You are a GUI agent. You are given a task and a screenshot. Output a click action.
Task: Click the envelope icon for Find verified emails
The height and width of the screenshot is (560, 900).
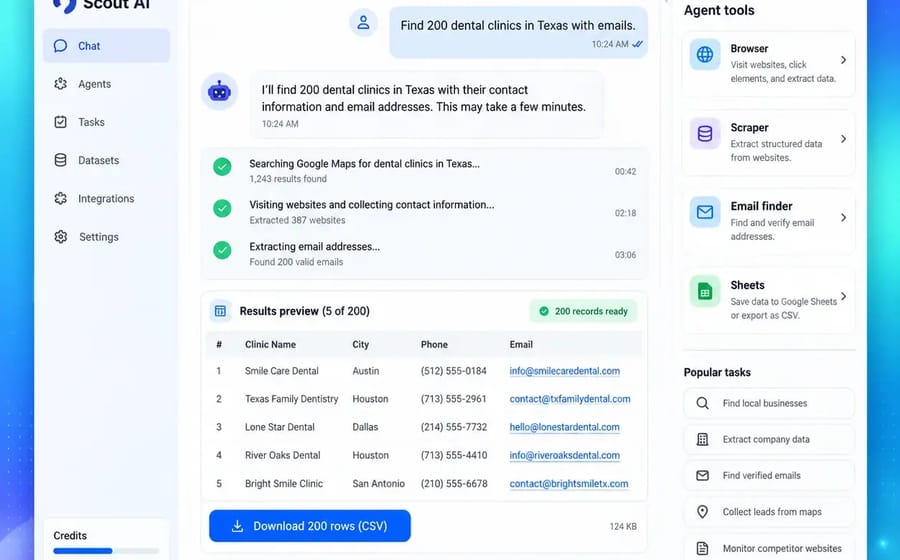coord(703,476)
